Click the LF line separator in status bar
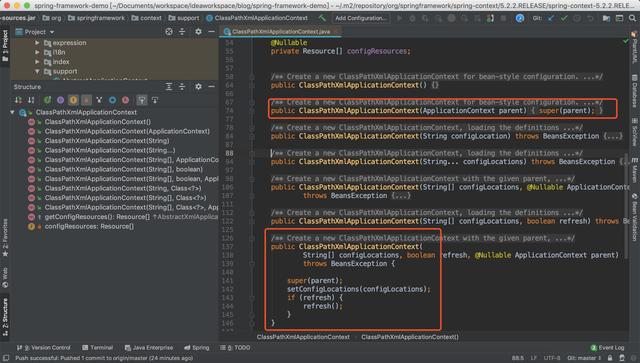Image resolution: width=640 pixels, height=363 pixels. pos(534,358)
